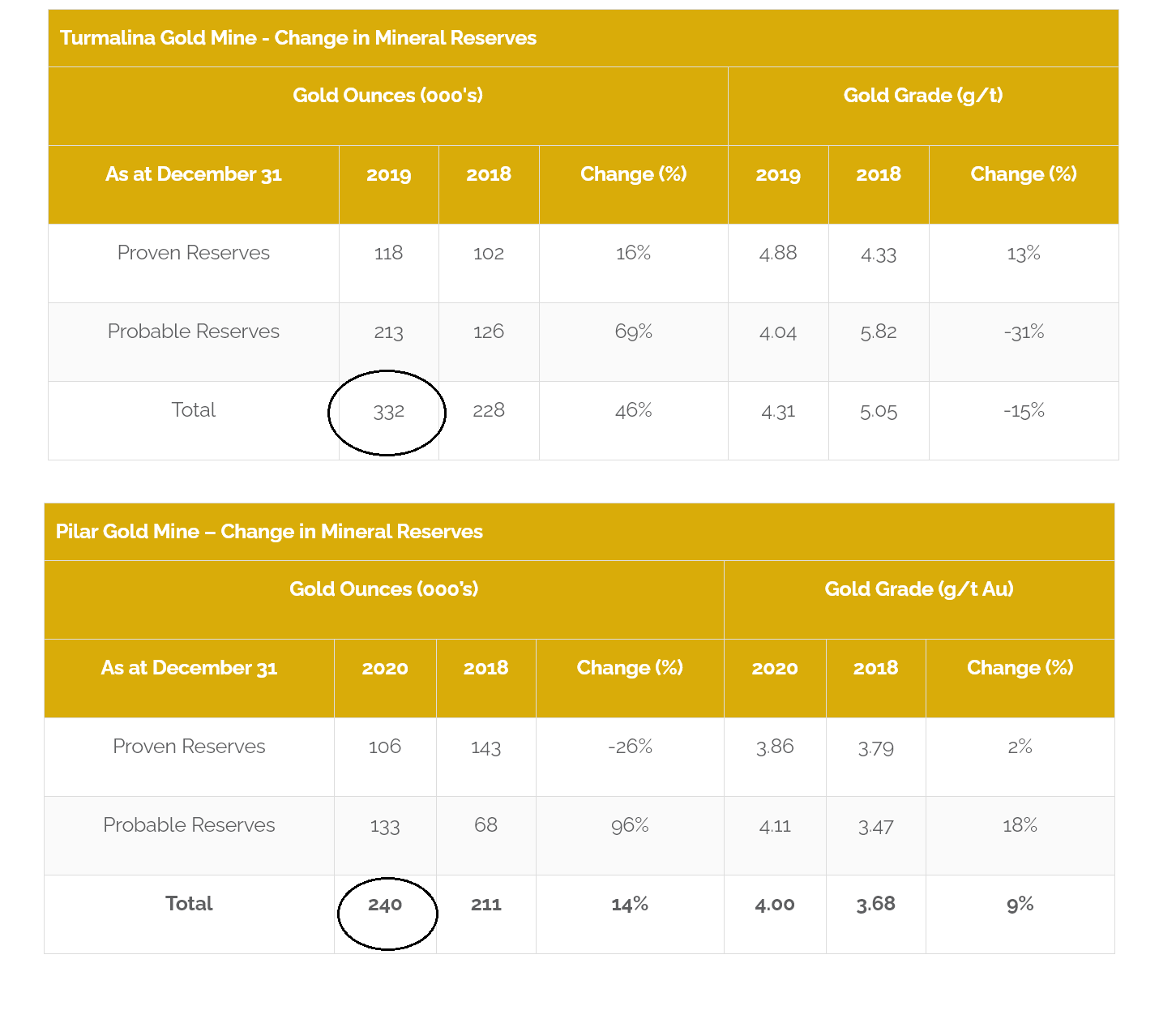Click the As at December 31 cell in Pilar table

tap(189, 668)
